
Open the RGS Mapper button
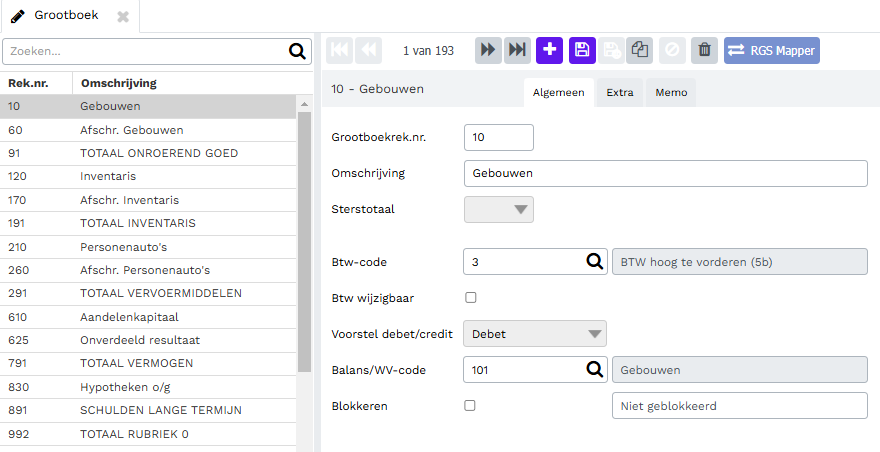[772, 51]
